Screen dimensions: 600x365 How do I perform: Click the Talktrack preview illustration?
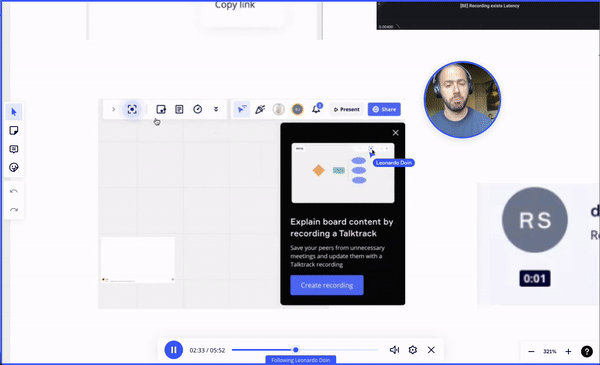click(343, 173)
